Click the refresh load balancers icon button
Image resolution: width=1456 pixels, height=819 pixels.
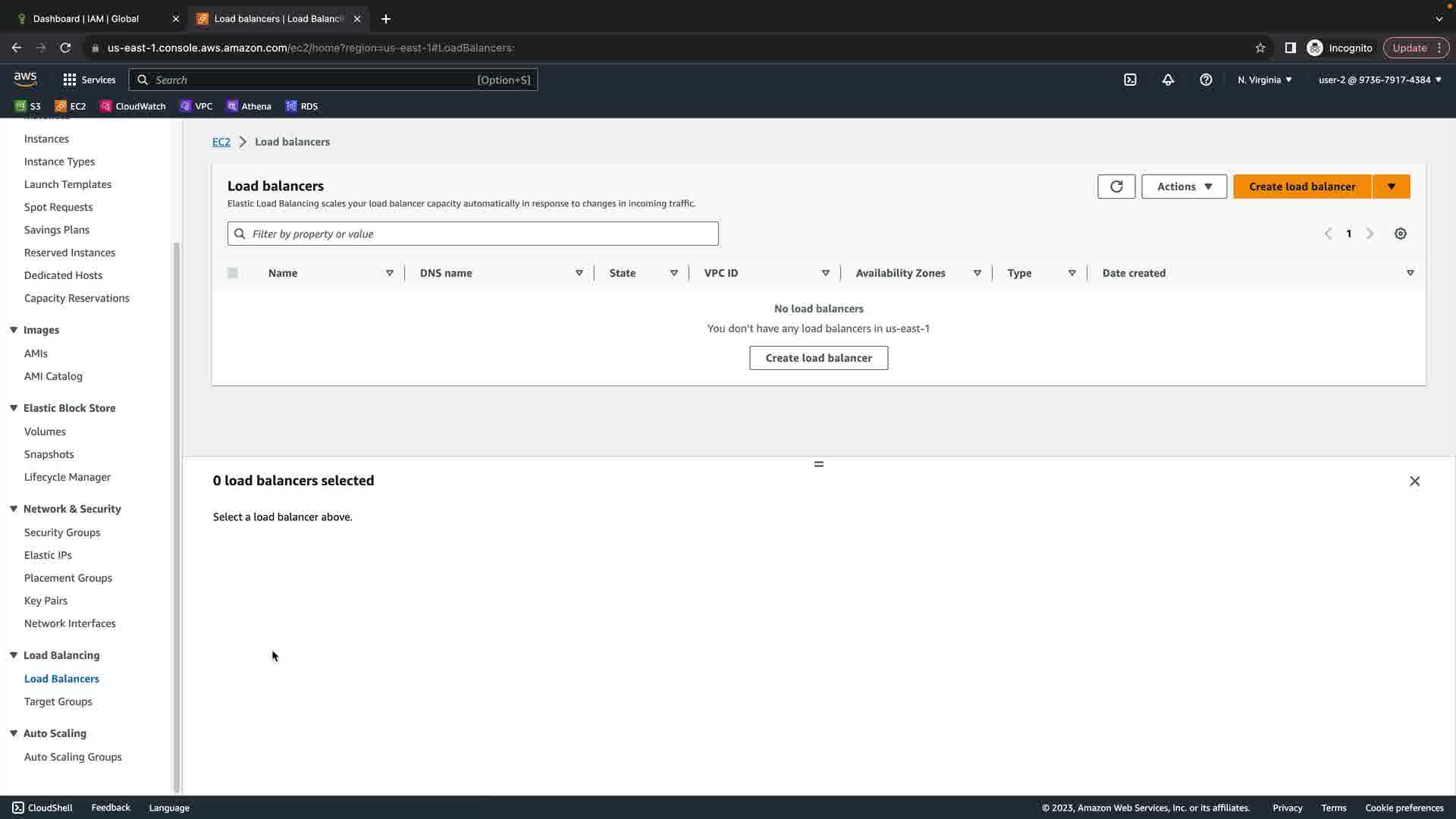[x=1116, y=187]
